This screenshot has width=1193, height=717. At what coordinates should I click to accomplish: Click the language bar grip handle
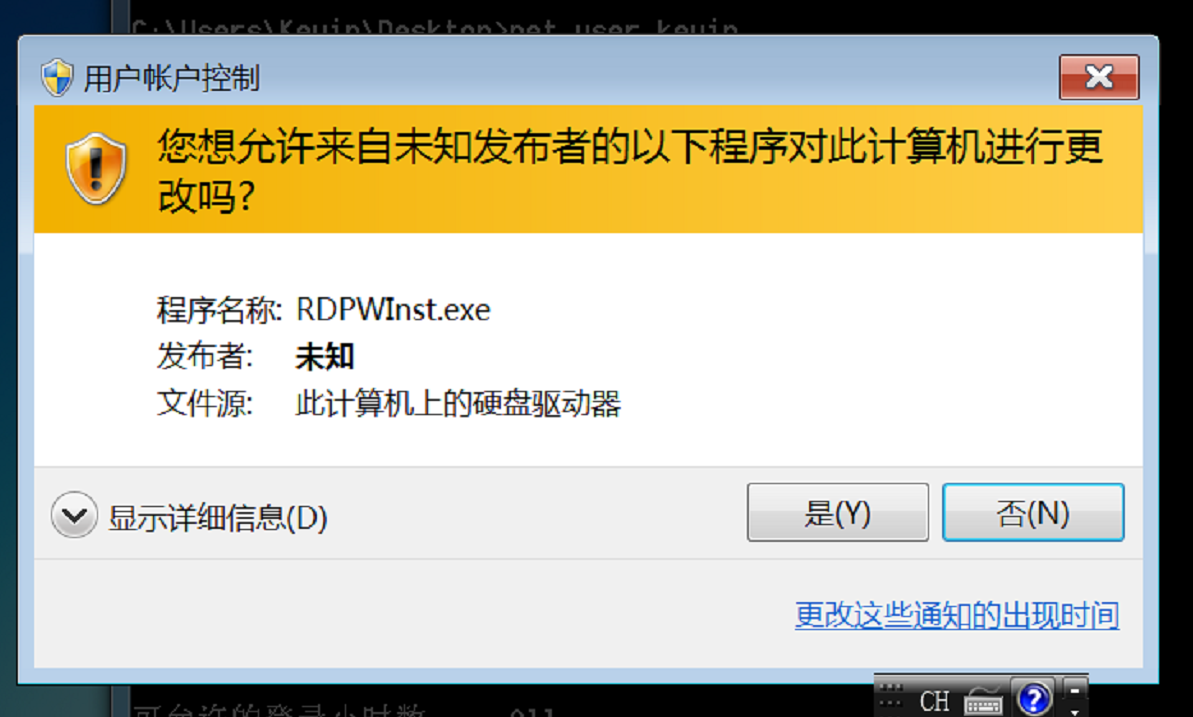click(x=890, y=695)
